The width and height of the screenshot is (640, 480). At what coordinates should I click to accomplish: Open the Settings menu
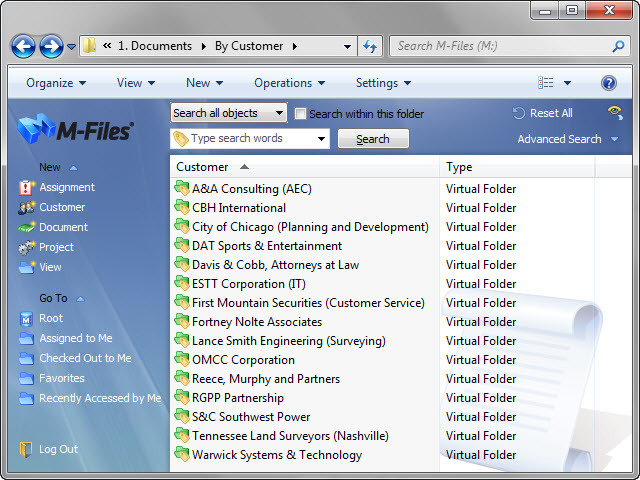(383, 83)
